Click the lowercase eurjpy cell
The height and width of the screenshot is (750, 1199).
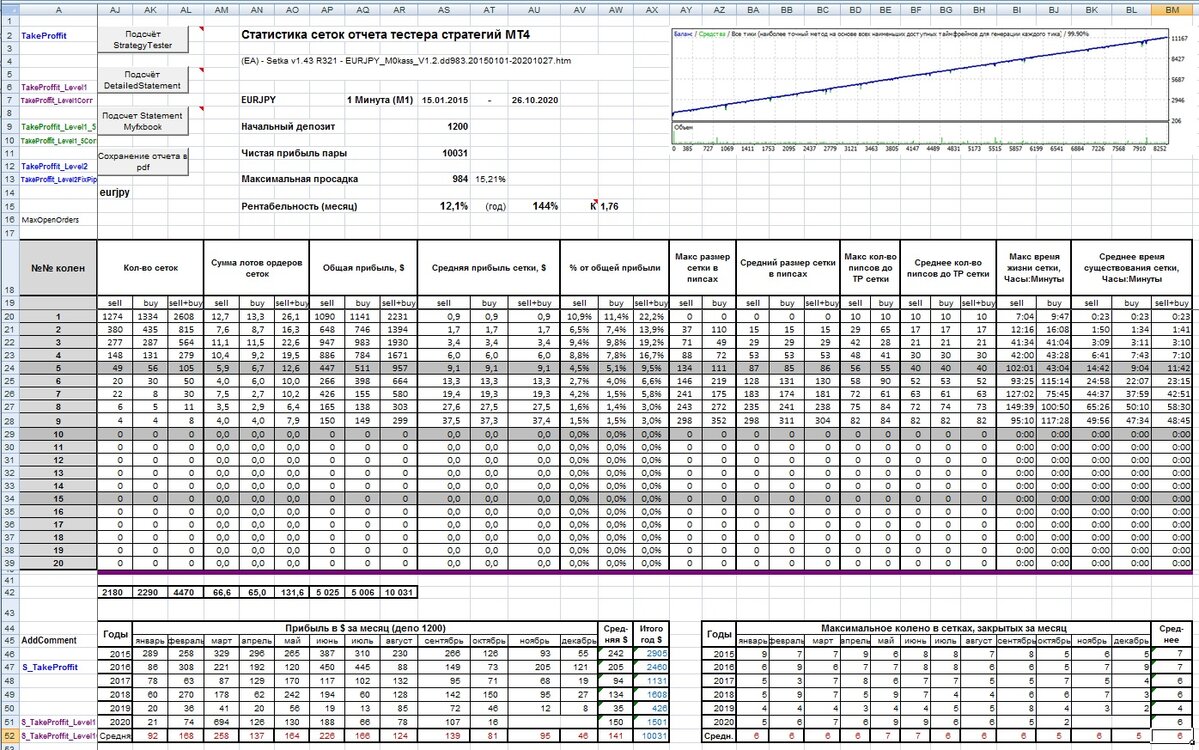coord(115,193)
